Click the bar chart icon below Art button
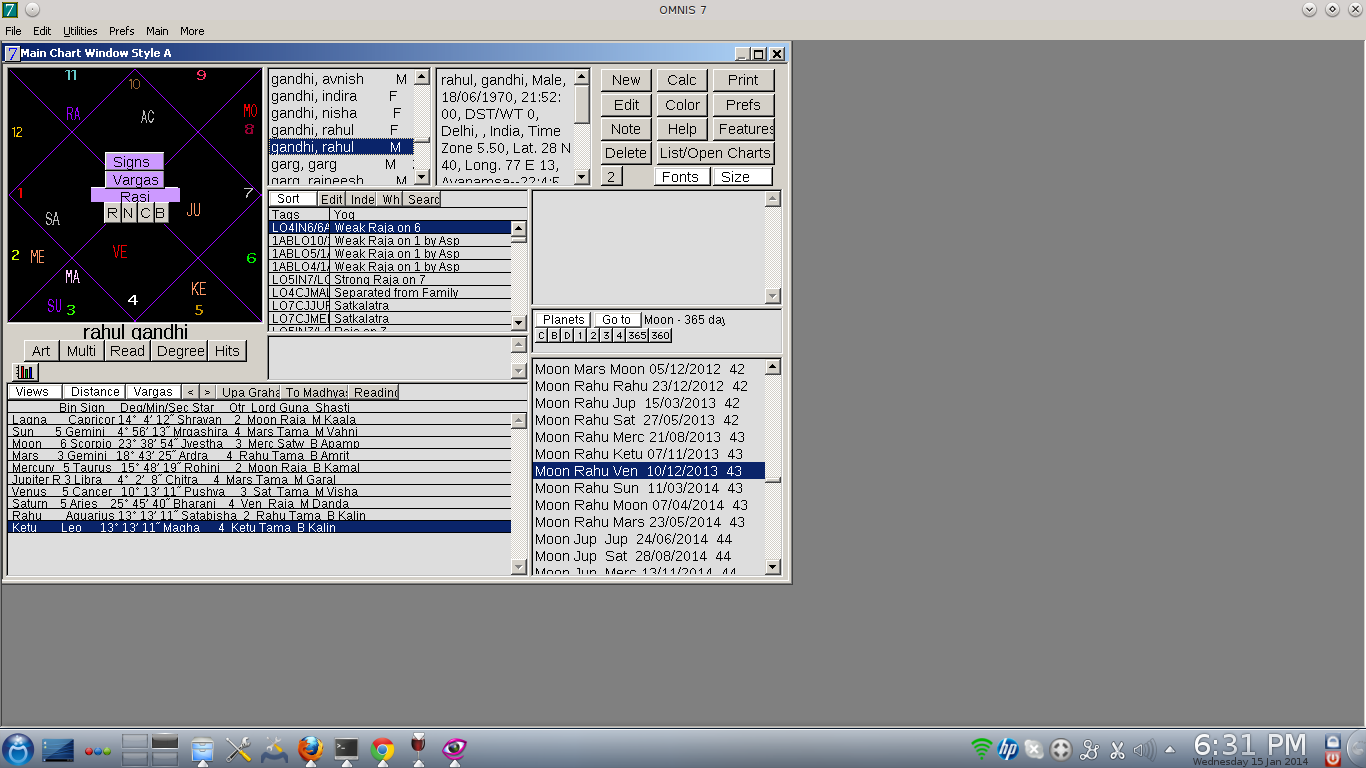The image size is (1366, 768). pos(25,372)
